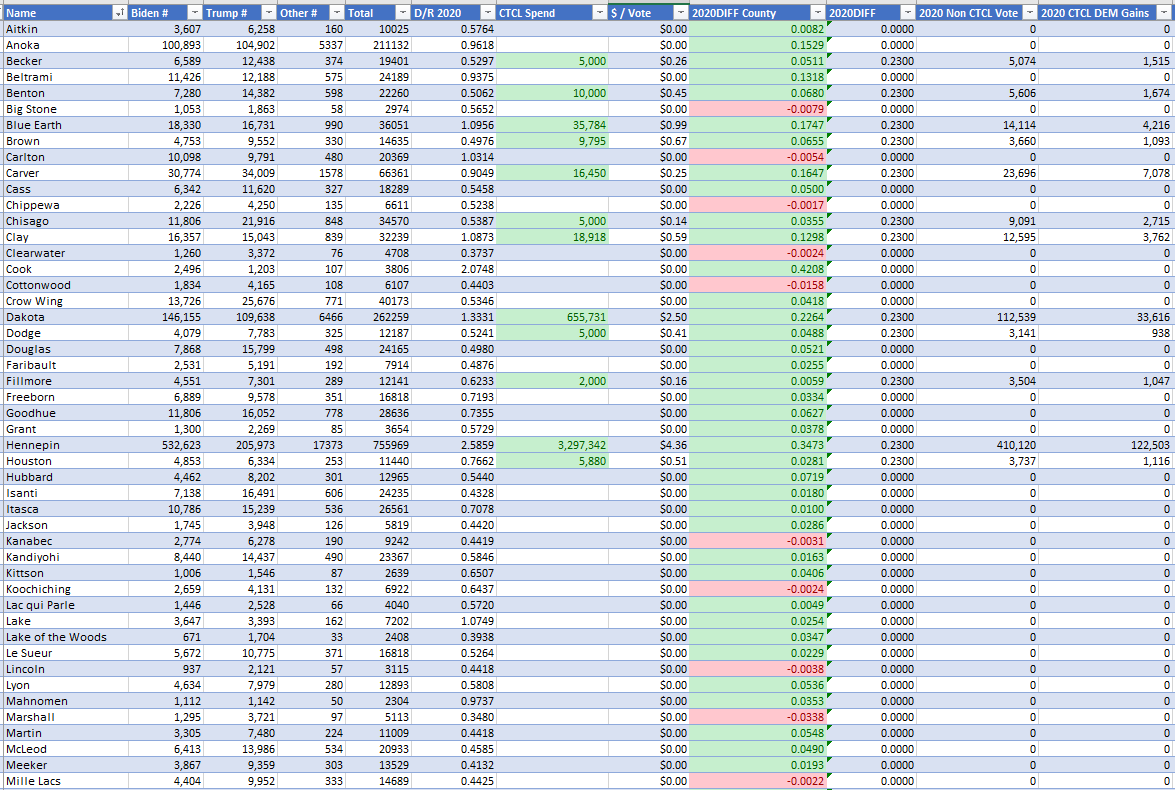Select the Anoka county name cell
Image resolution: width=1175 pixels, height=790 pixels.
pos(64,45)
